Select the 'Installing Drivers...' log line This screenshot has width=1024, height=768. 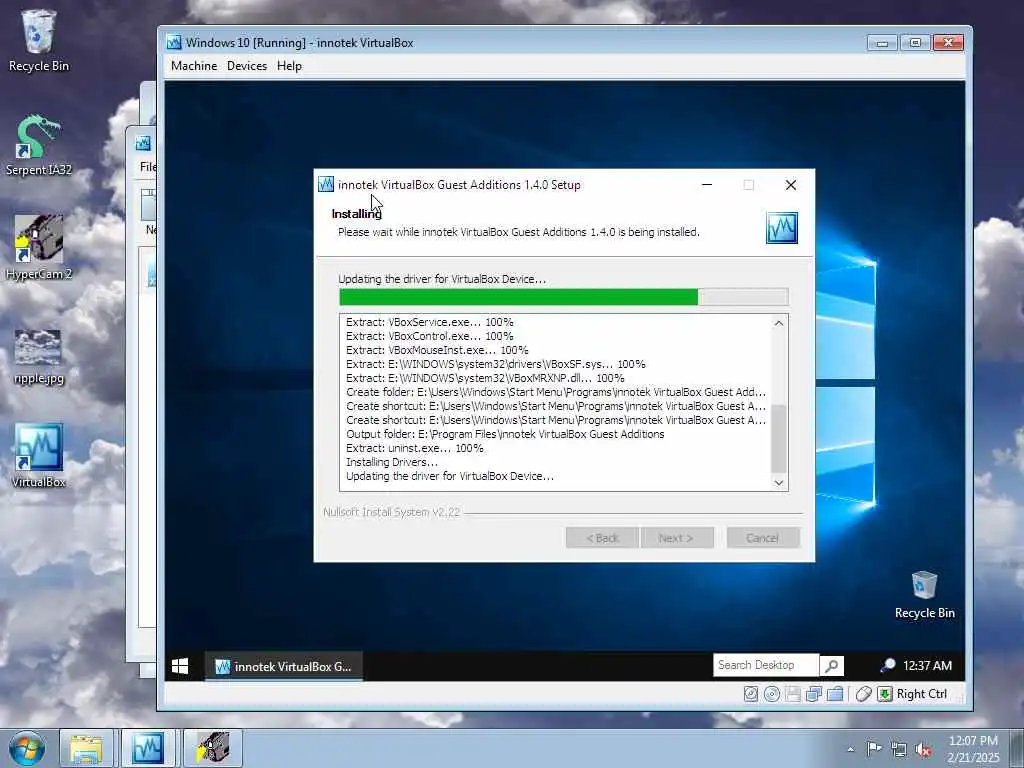point(392,462)
